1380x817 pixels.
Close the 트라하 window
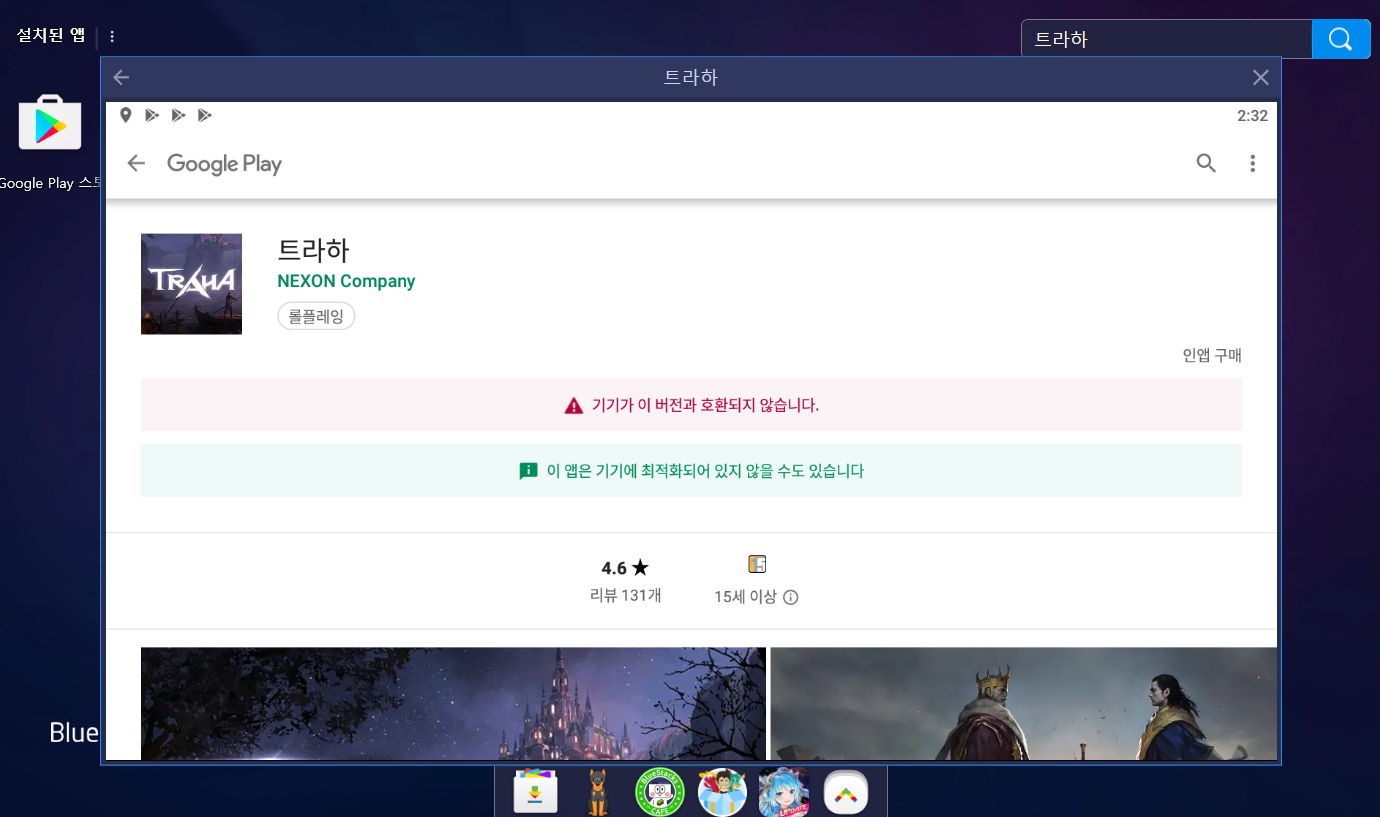pos(1260,78)
